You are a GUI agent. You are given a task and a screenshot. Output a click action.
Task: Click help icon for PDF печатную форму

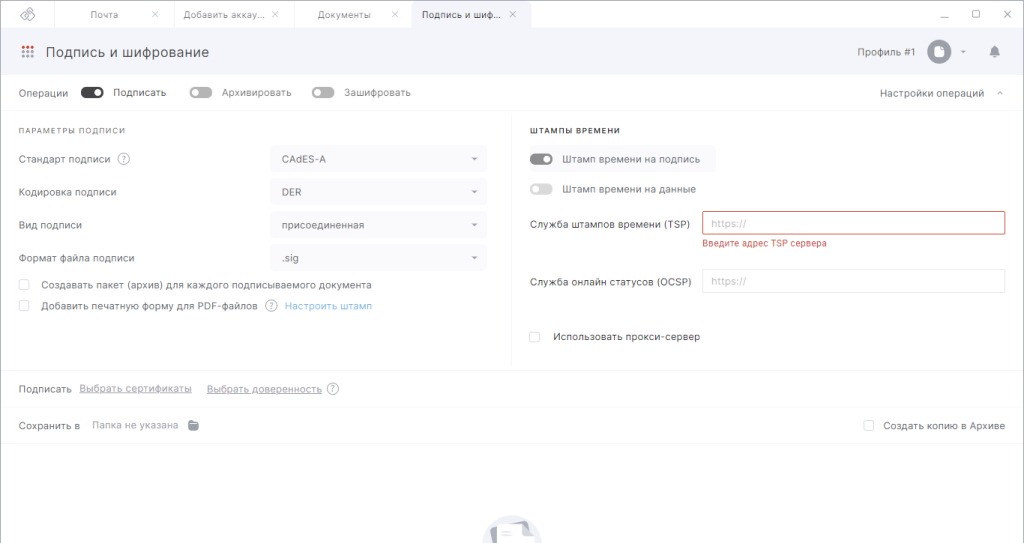point(271,306)
